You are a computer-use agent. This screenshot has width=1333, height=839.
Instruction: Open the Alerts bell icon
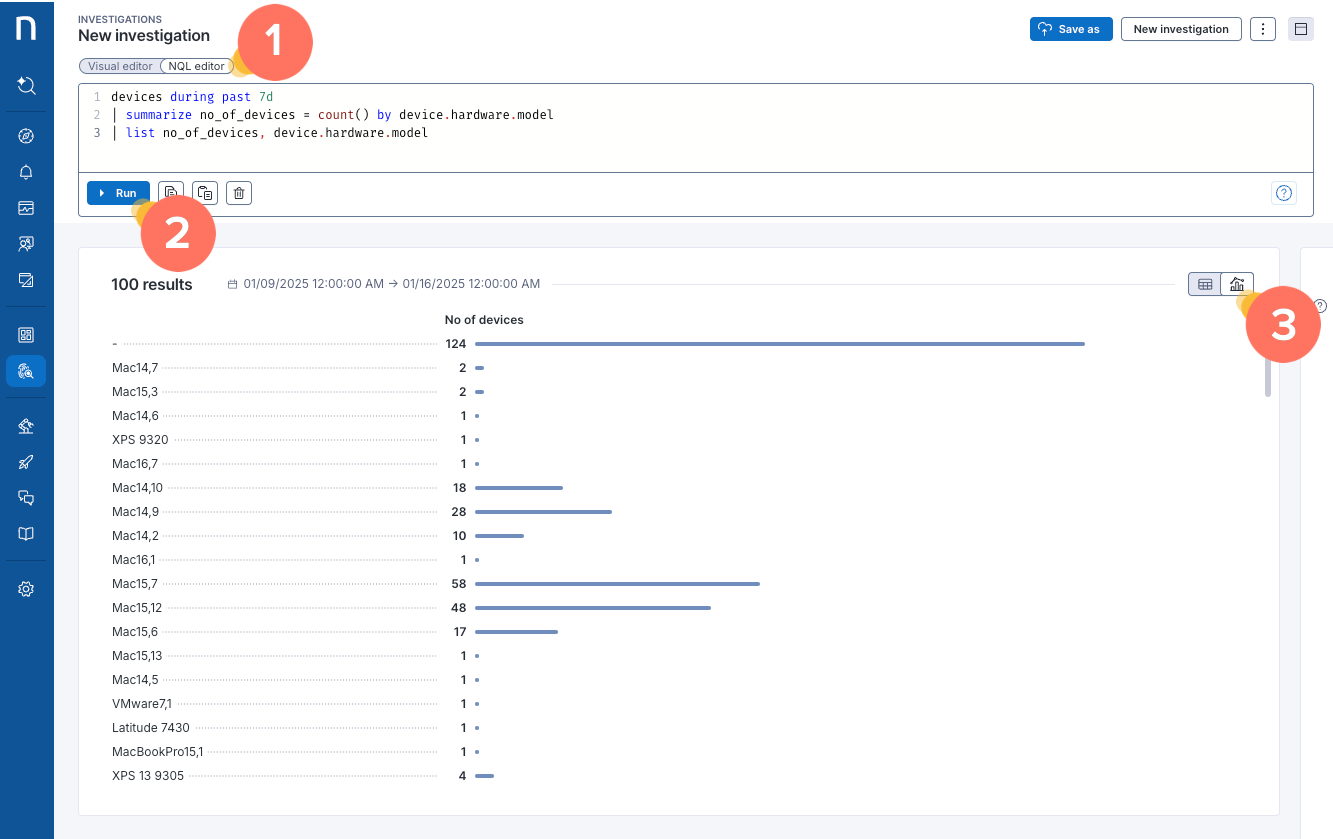tap(26, 171)
